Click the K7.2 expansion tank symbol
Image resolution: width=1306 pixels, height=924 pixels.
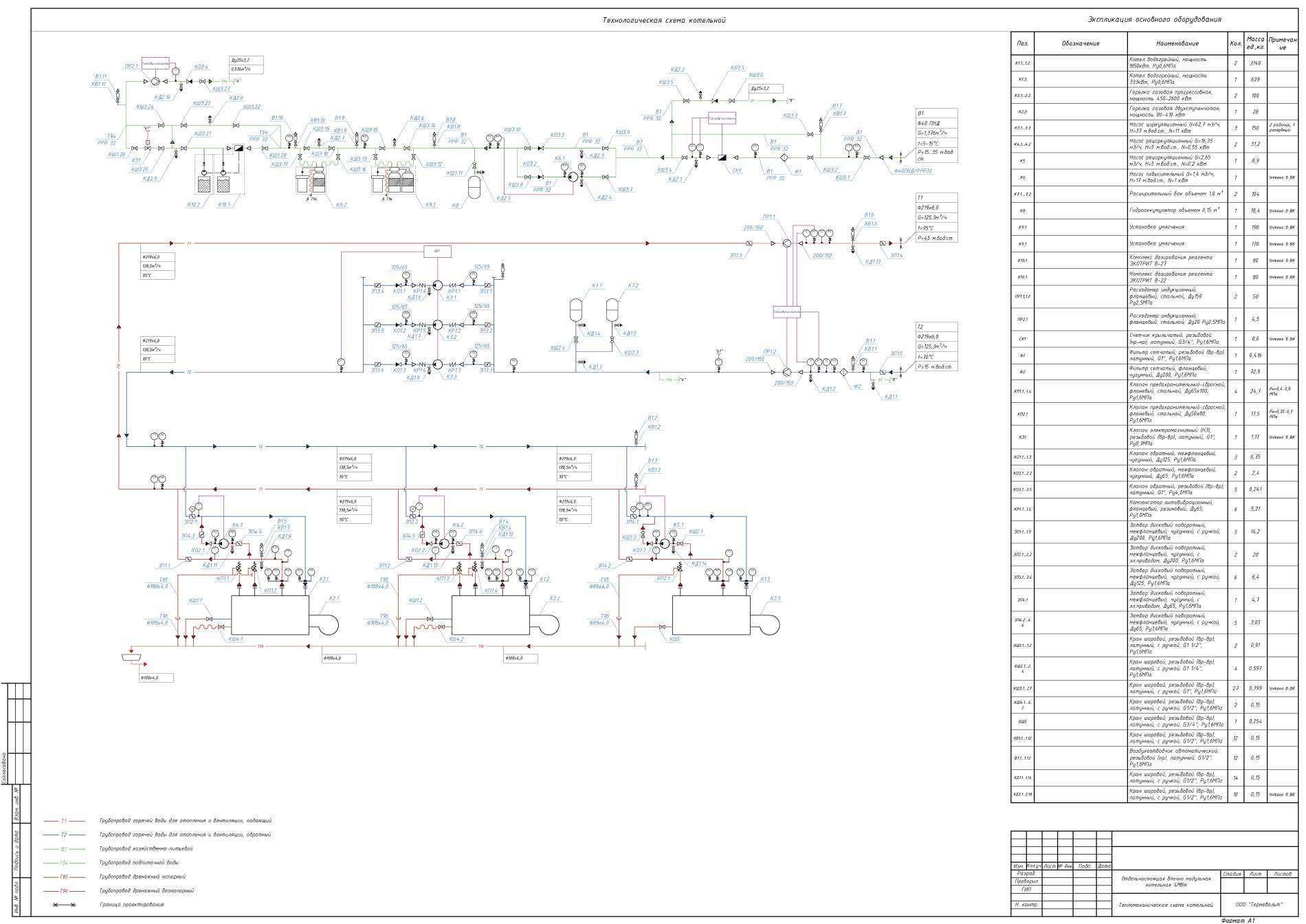[612, 309]
